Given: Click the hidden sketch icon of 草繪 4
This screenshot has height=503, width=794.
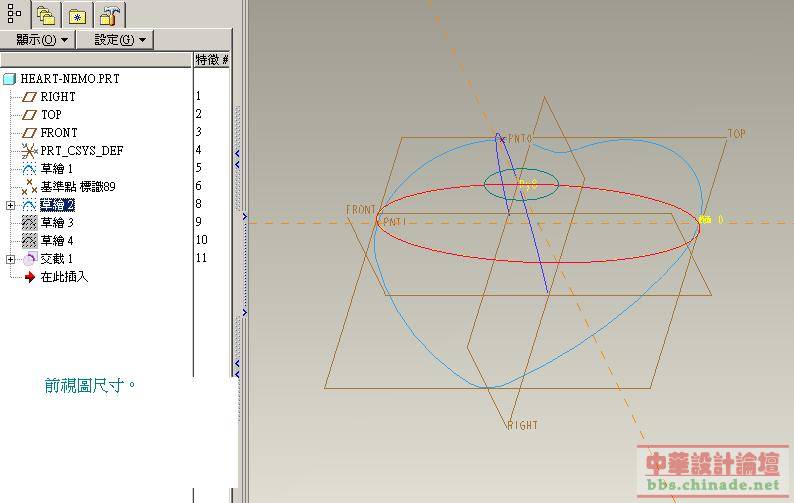Looking at the screenshot, I should [29, 241].
